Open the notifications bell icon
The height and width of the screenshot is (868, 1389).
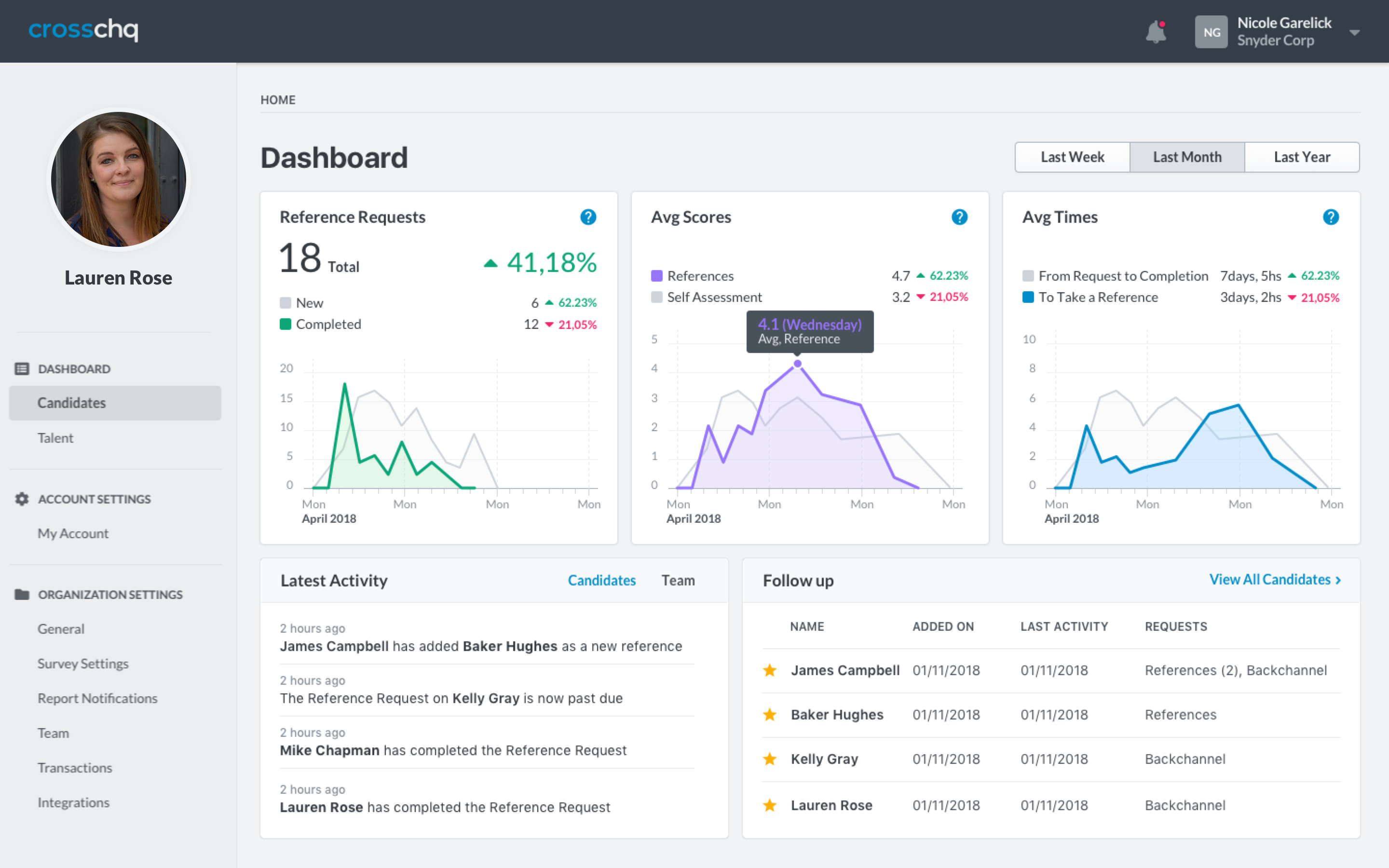1156,31
